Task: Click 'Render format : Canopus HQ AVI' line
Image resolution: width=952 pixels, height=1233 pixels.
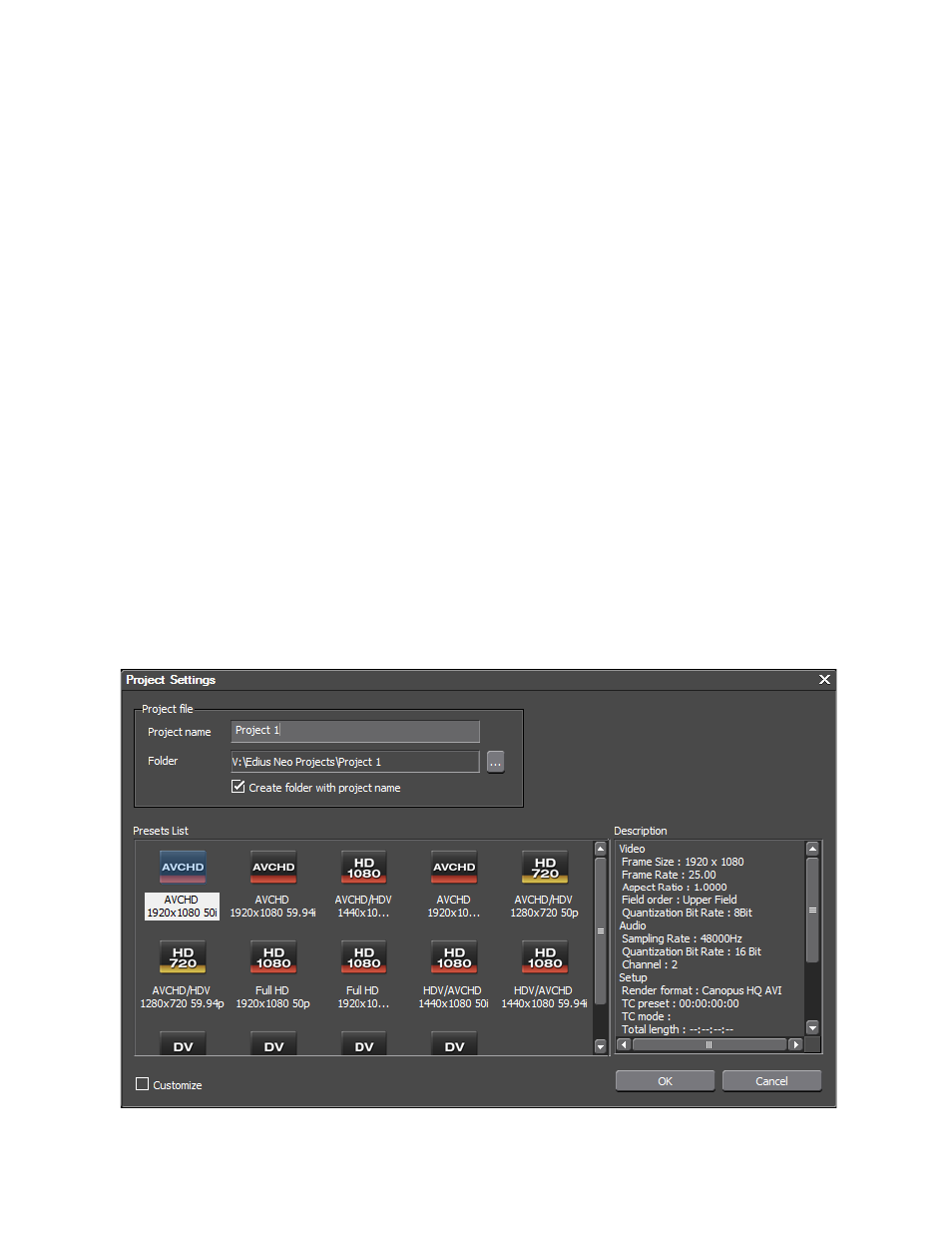Action: pos(702,990)
